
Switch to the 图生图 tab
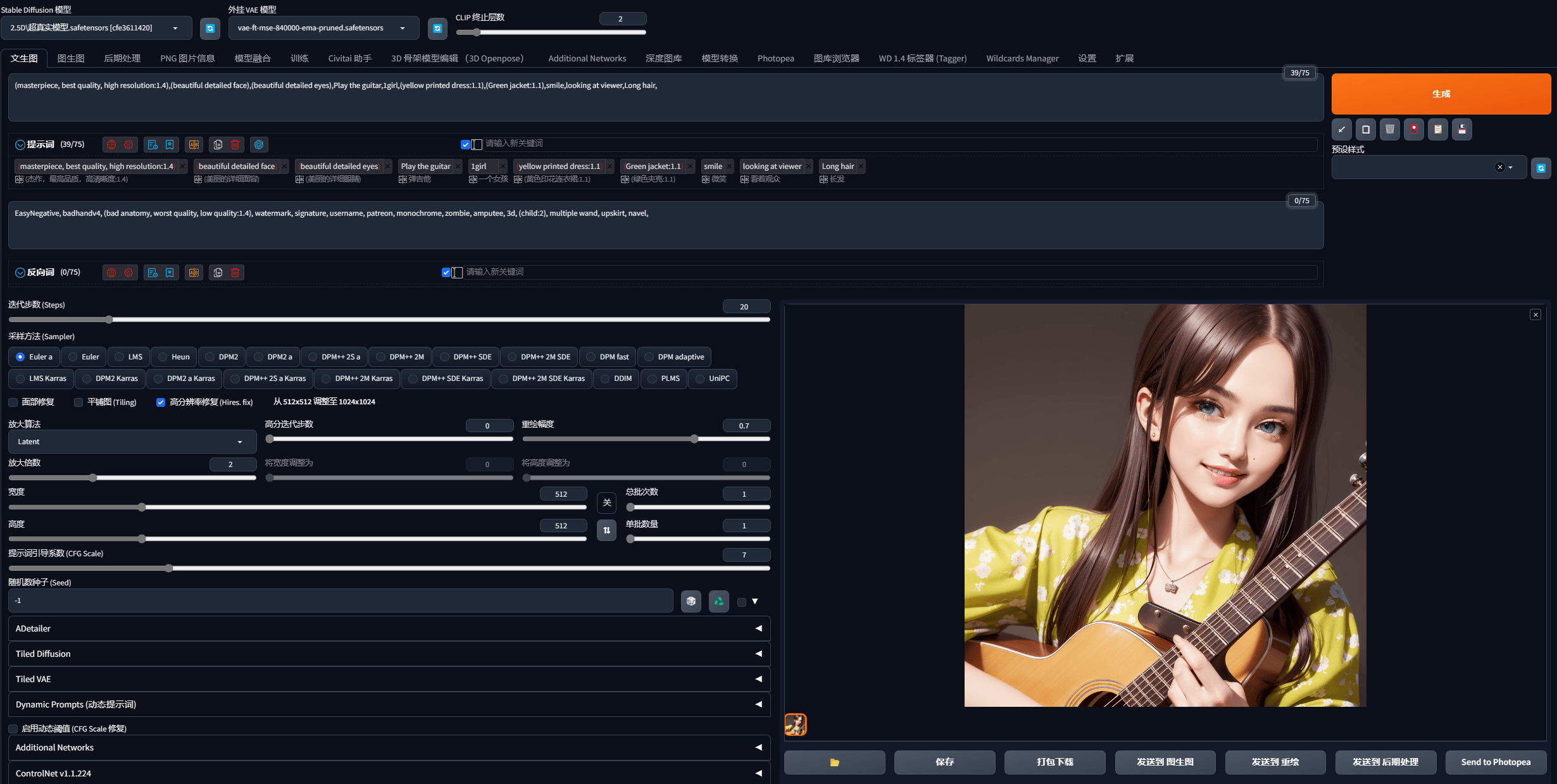tap(71, 58)
